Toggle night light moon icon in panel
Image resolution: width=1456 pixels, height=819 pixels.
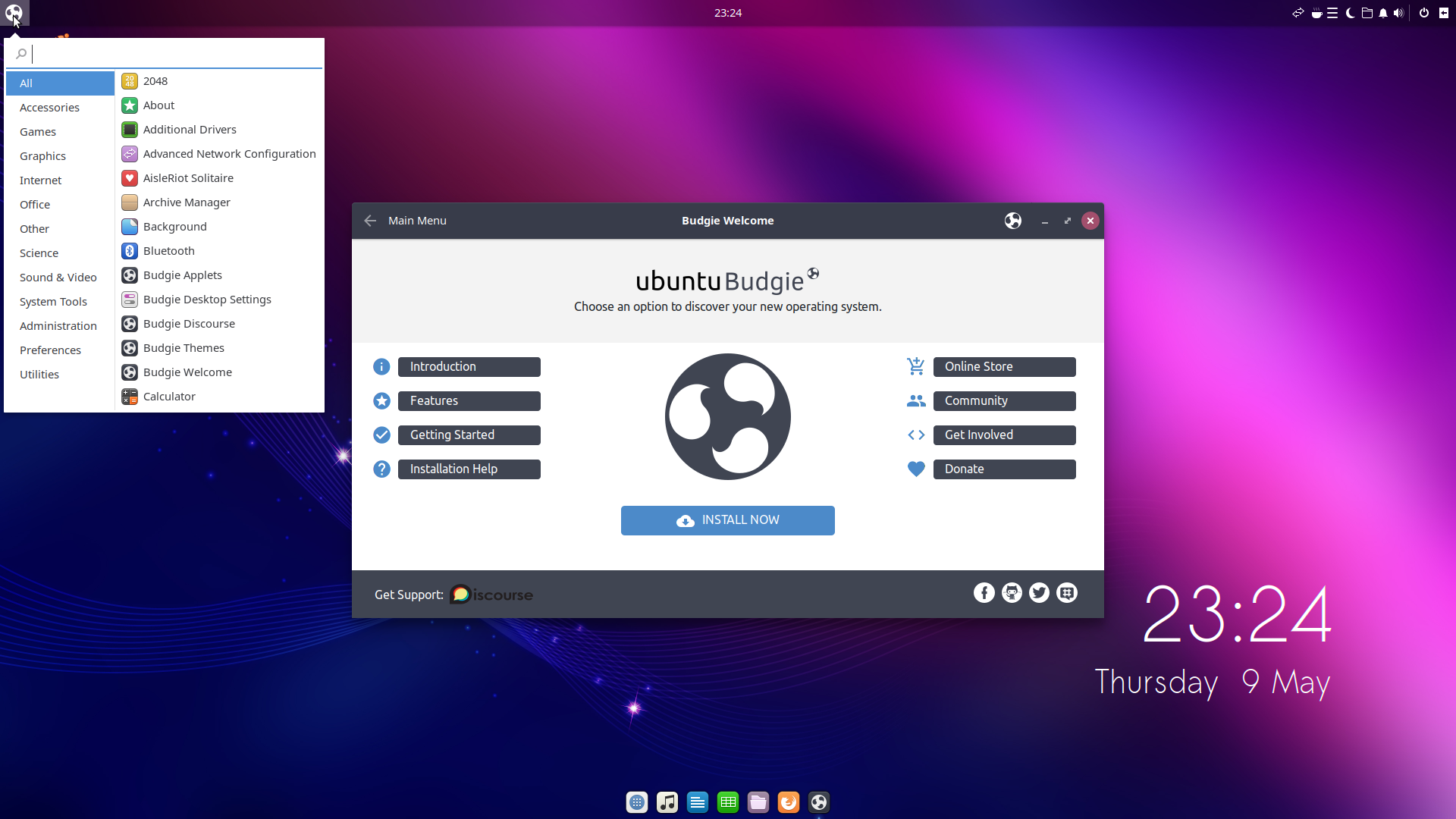coord(1350,13)
